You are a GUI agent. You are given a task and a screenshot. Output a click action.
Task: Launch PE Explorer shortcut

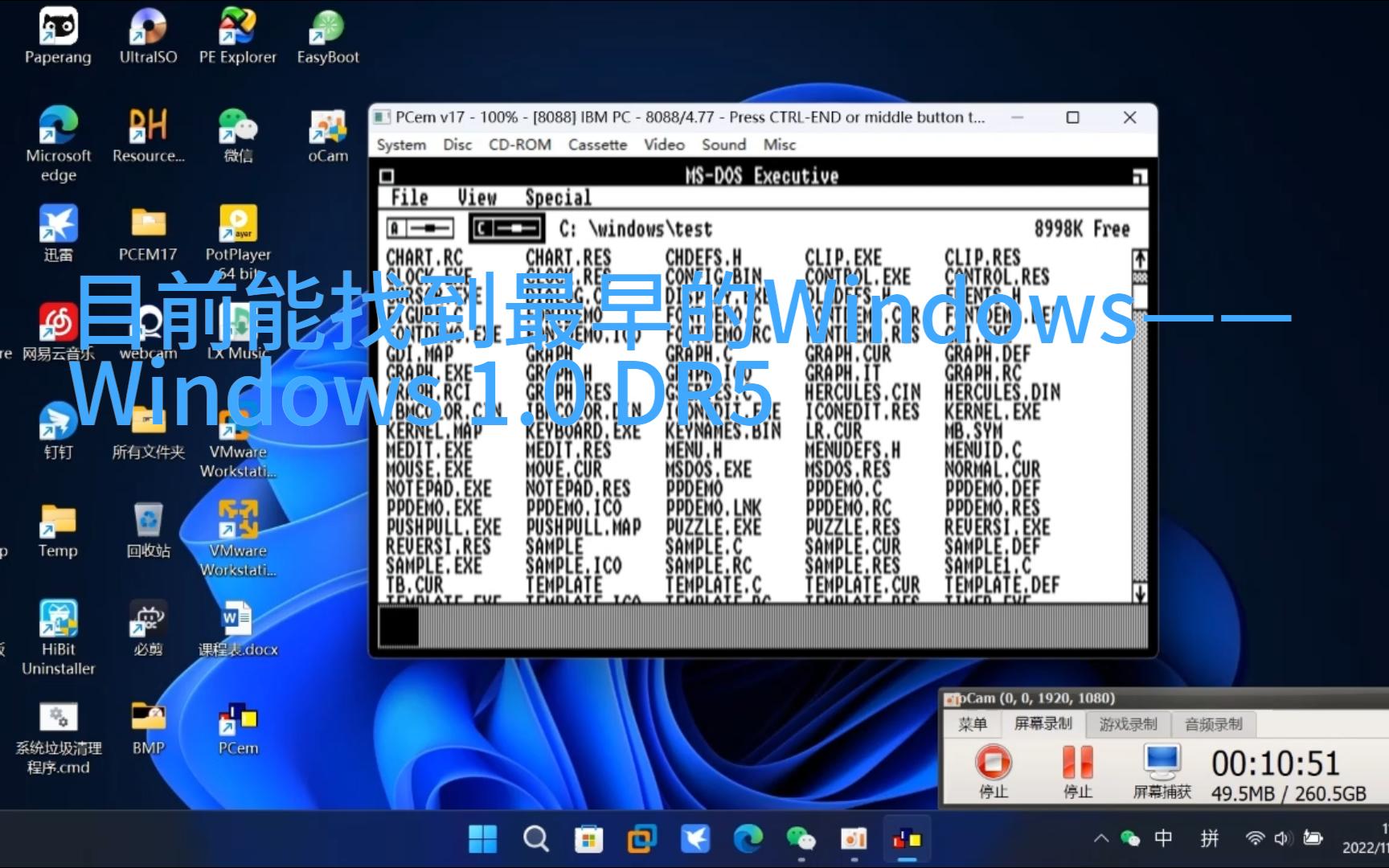click(x=238, y=36)
